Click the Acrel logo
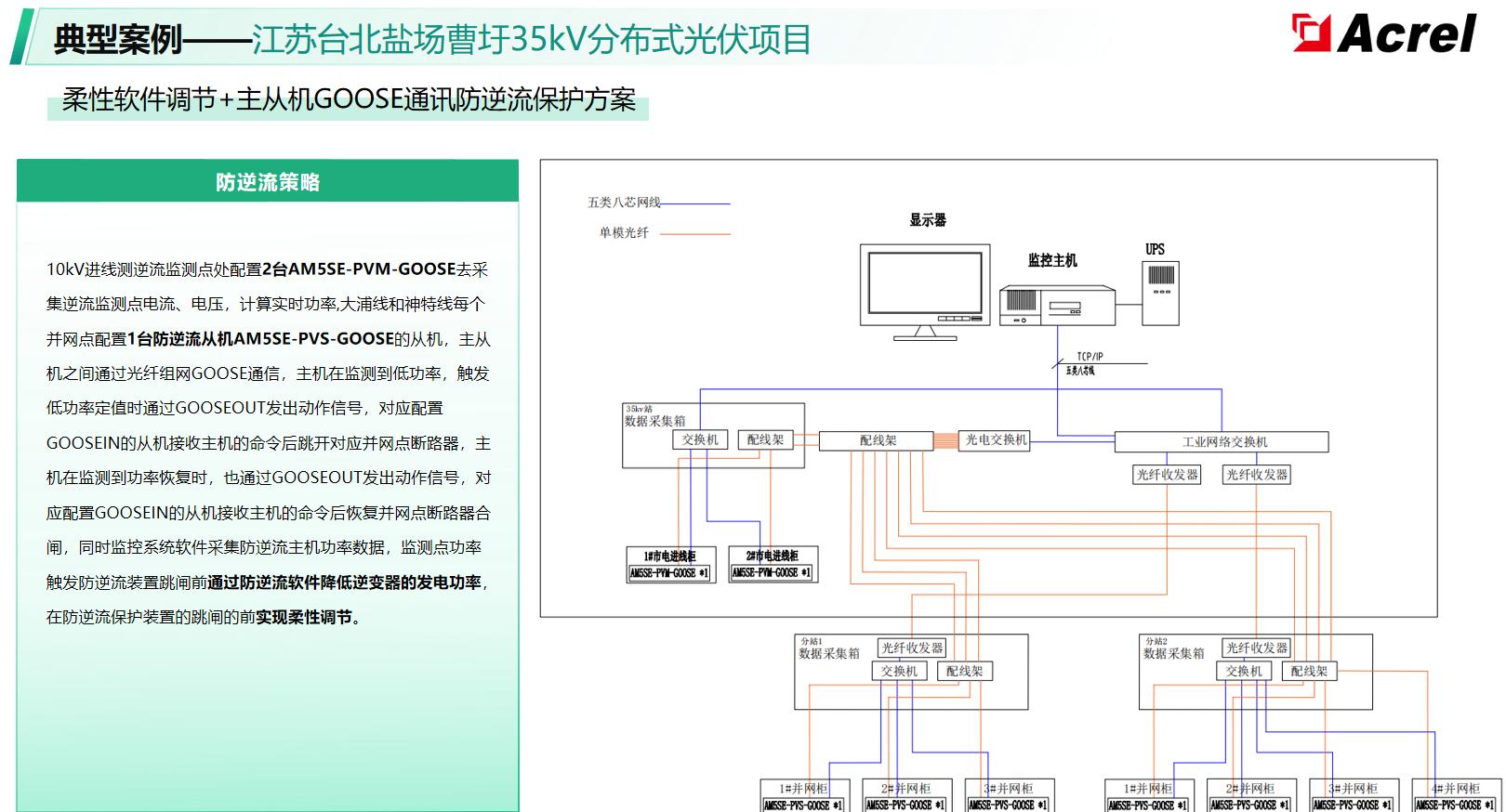This screenshot has width=1506, height=812. click(1383, 33)
